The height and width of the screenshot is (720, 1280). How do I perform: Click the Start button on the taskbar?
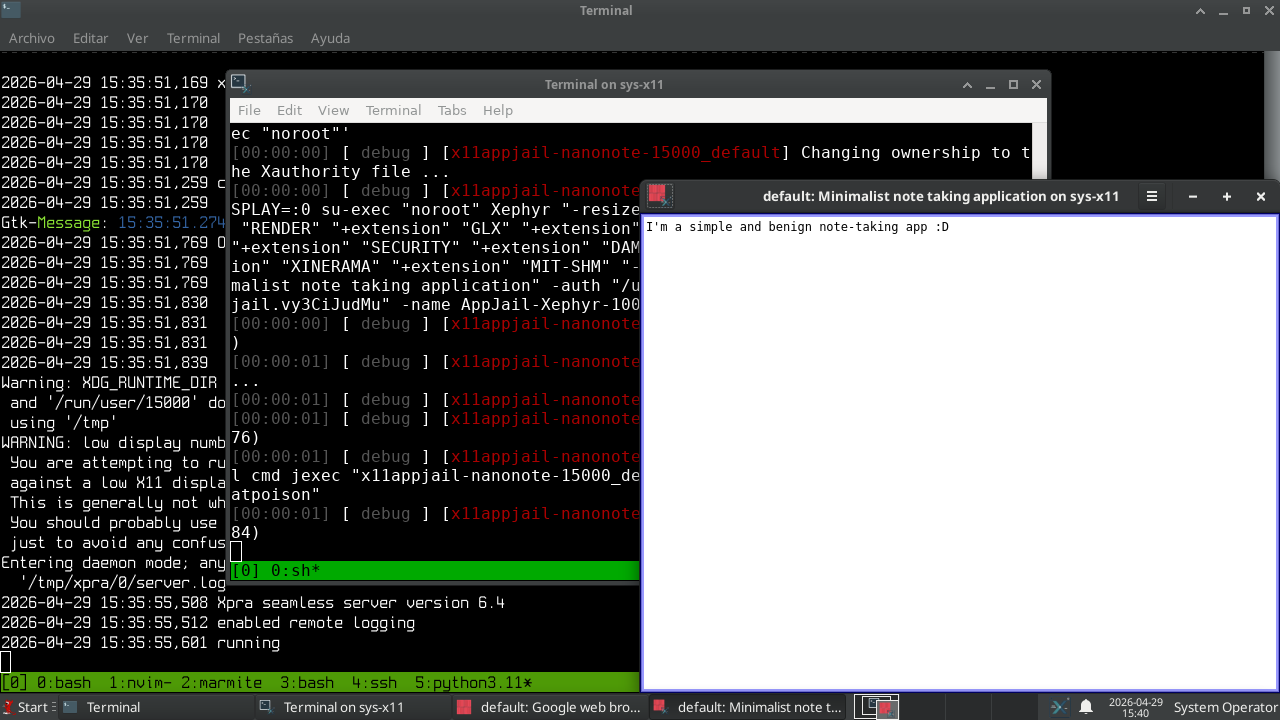coord(26,707)
